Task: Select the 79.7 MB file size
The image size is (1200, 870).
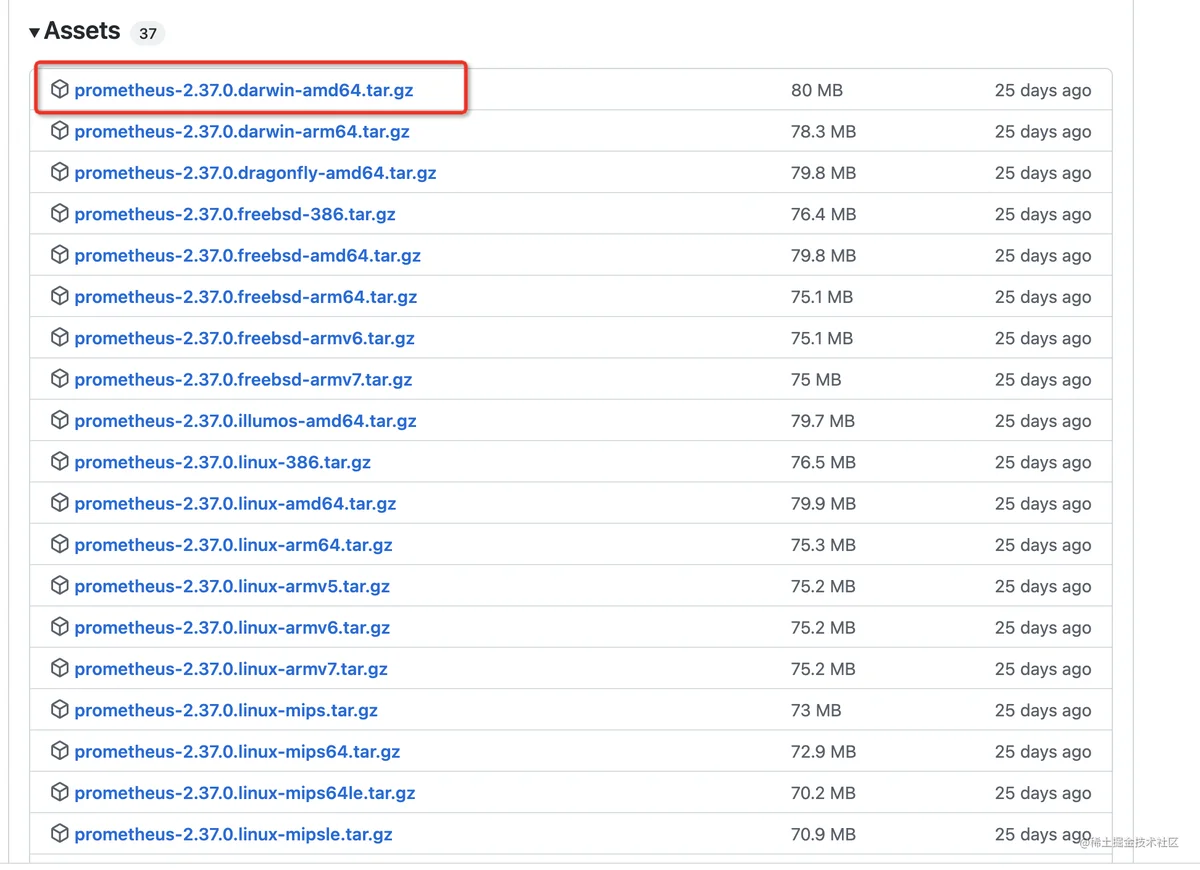Action: point(823,421)
